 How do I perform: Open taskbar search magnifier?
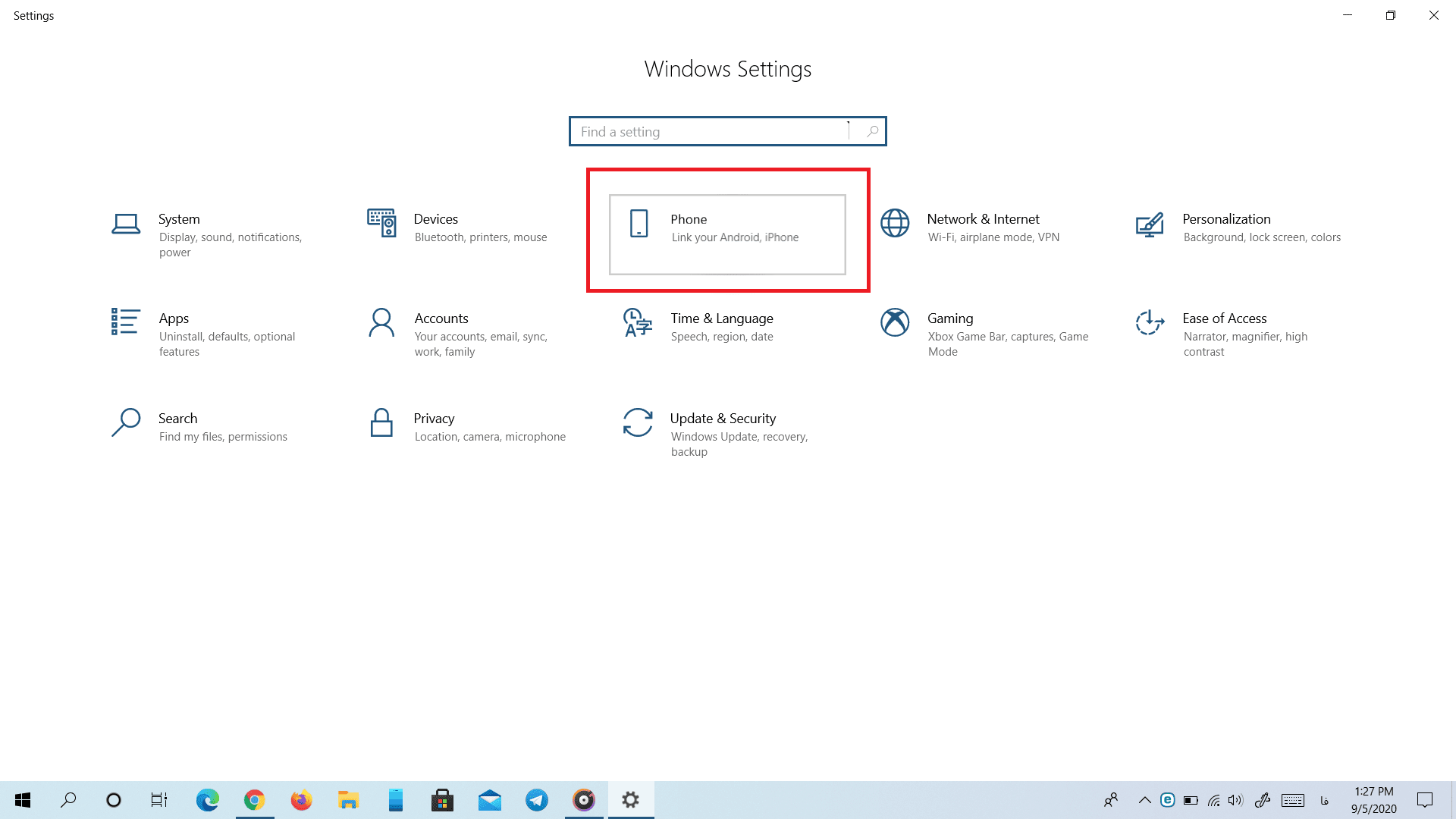(68, 800)
